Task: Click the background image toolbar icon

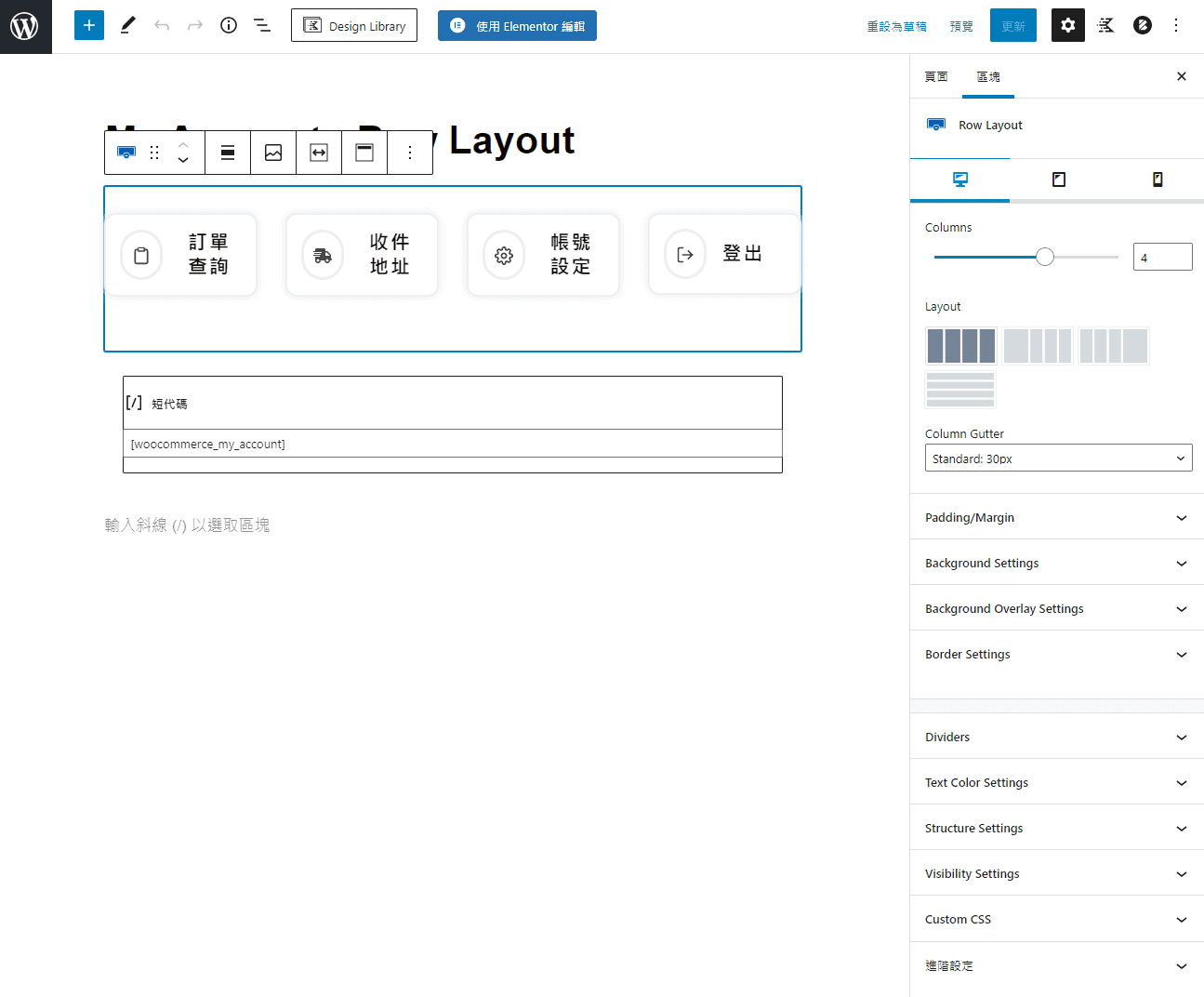Action: [273, 153]
